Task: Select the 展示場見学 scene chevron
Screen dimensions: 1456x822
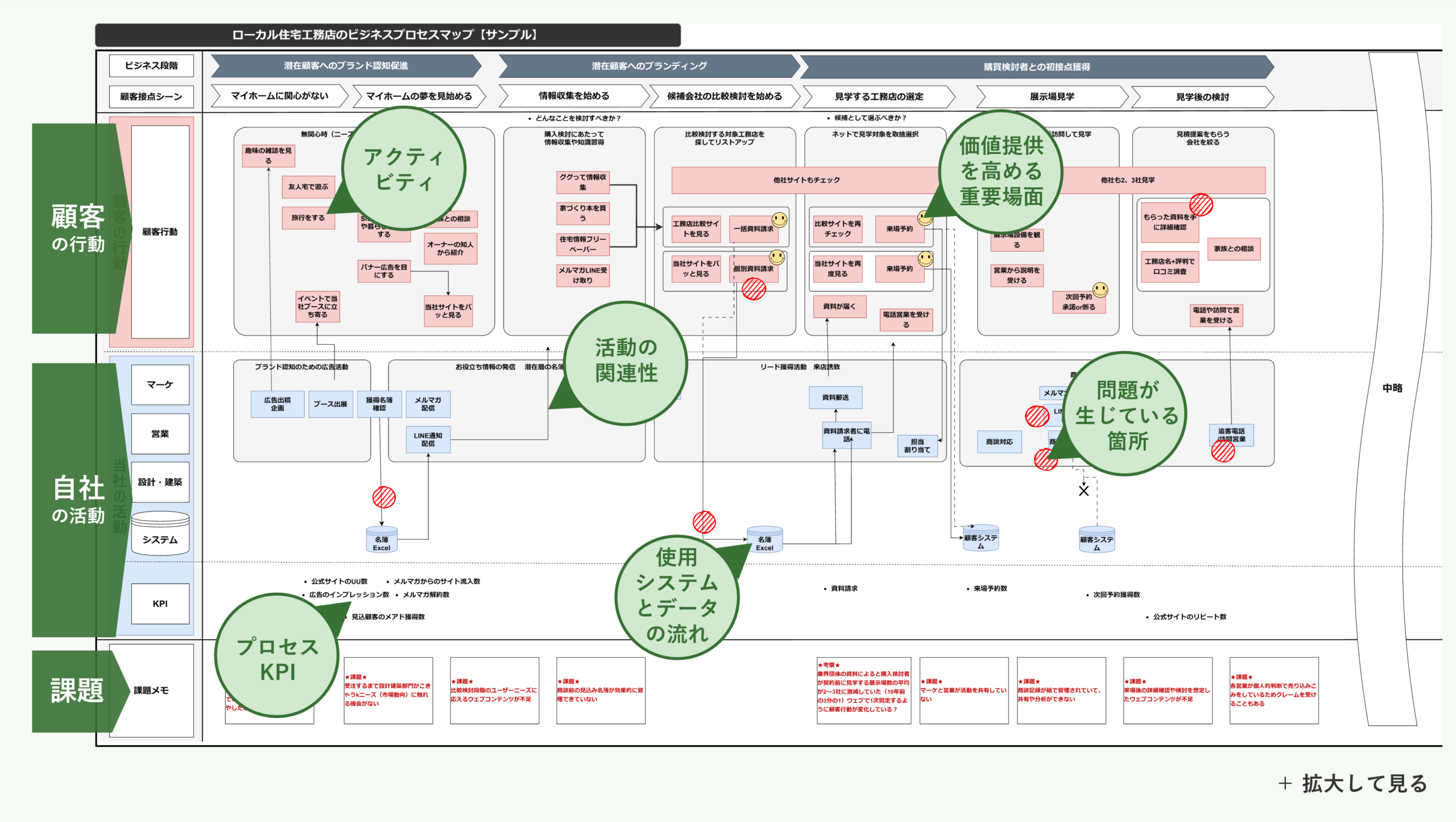Action: pyautogui.click(x=1052, y=97)
